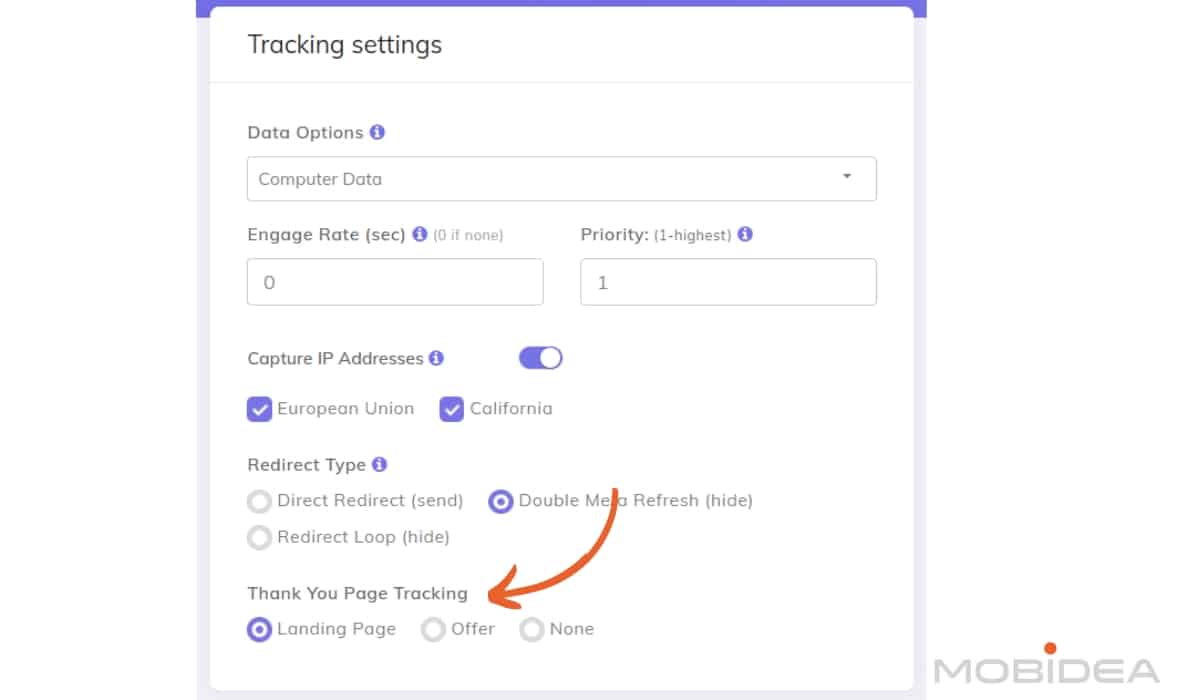Click the Computer Data dropdown arrow

pyautogui.click(x=846, y=177)
